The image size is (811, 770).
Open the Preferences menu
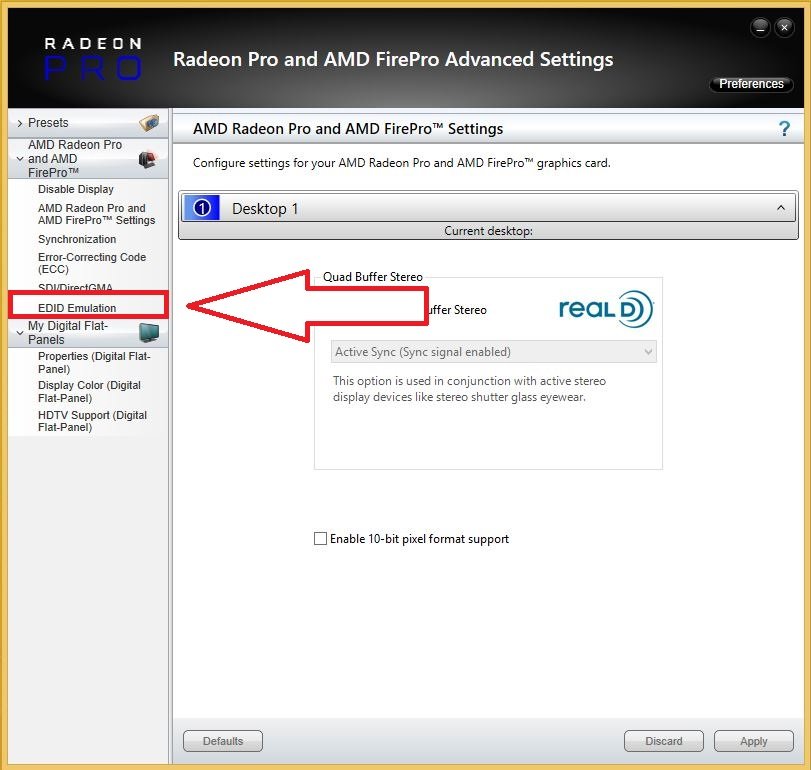751,84
